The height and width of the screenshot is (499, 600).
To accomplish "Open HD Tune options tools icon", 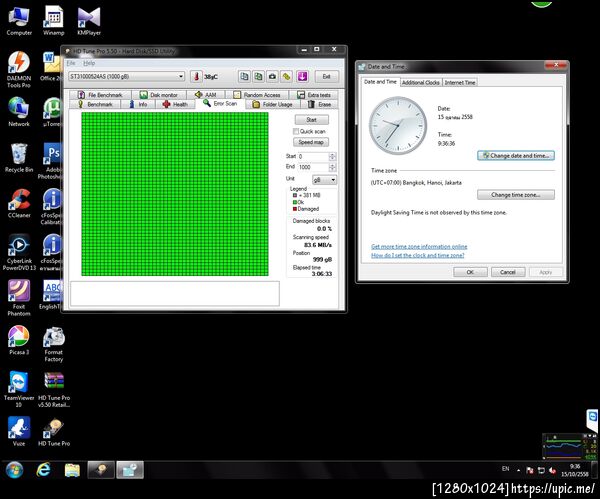I will click(x=287, y=77).
